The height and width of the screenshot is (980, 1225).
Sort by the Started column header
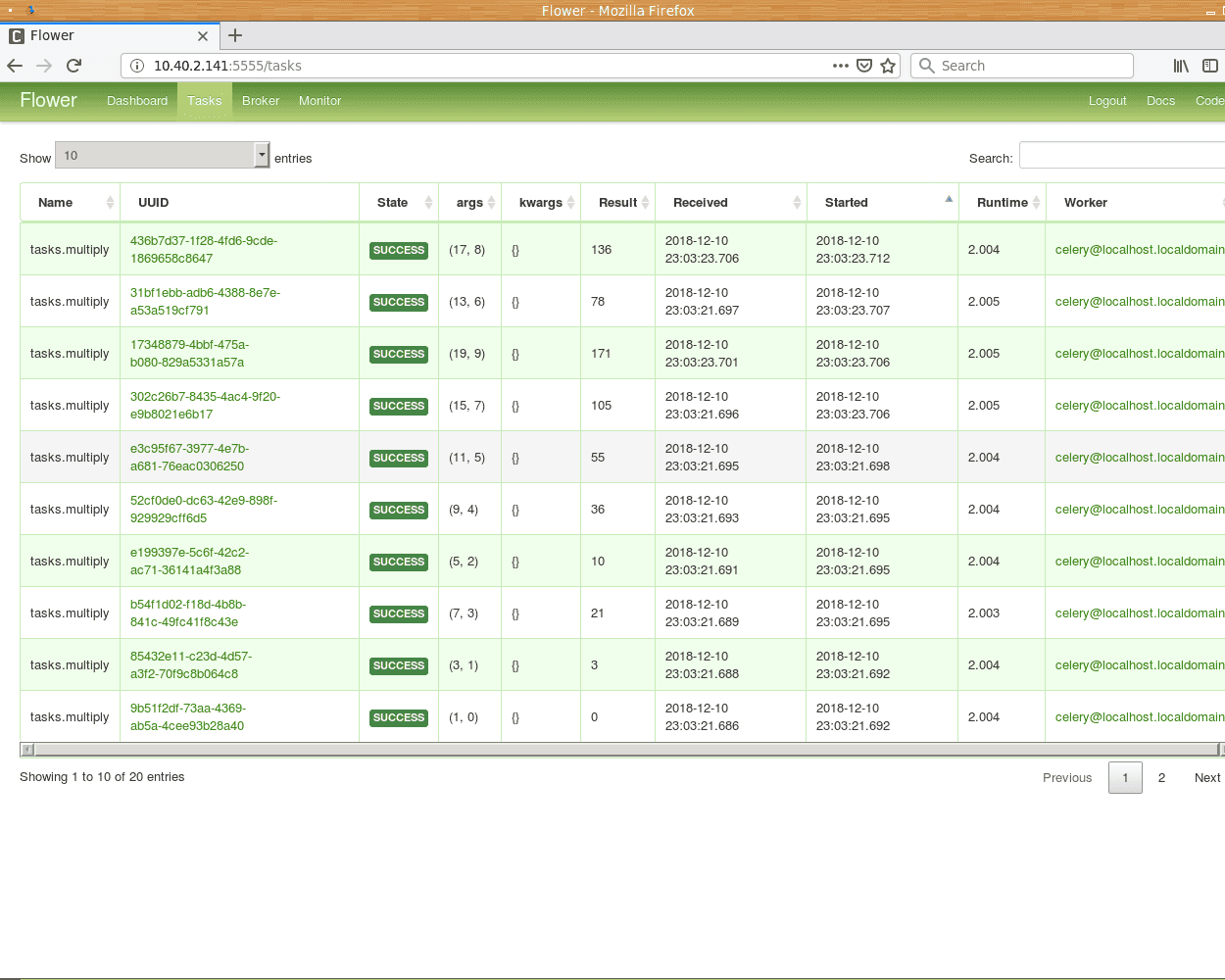(883, 203)
